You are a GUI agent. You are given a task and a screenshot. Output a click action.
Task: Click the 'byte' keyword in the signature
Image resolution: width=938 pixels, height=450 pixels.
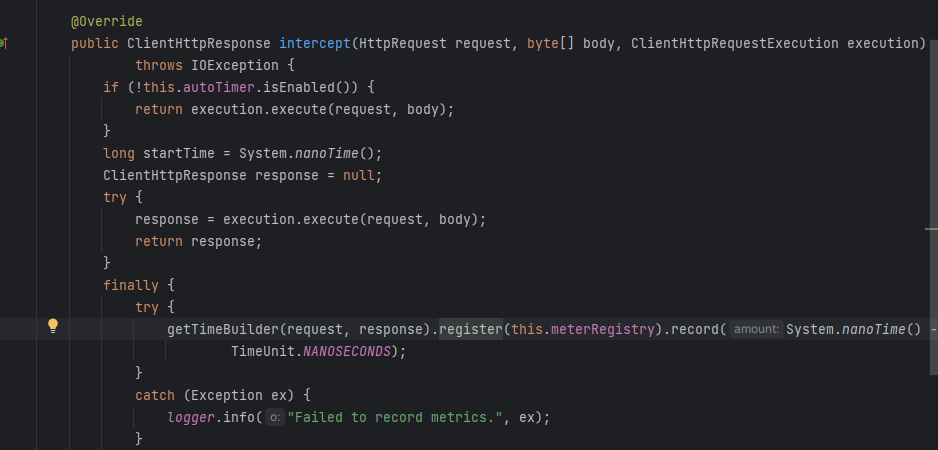pyautogui.click(x=543, y=44)
